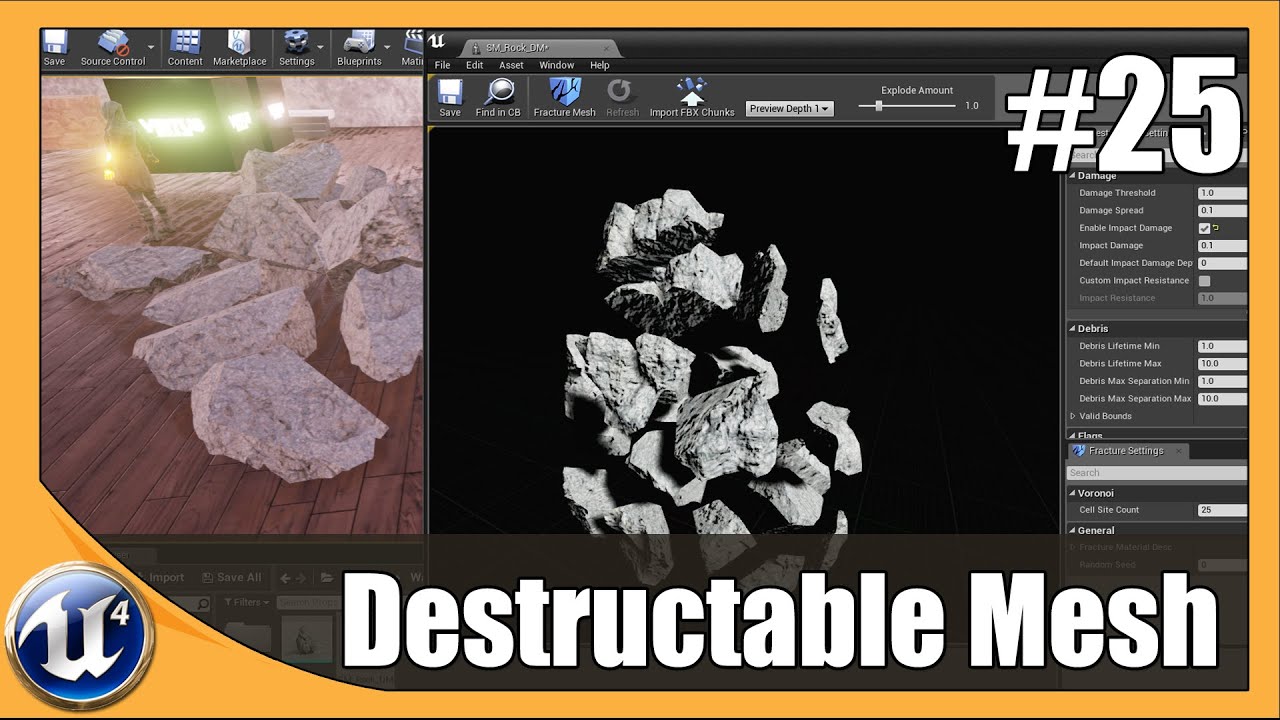Open Blueprints dropdown arrow

(x=387, y=47)
